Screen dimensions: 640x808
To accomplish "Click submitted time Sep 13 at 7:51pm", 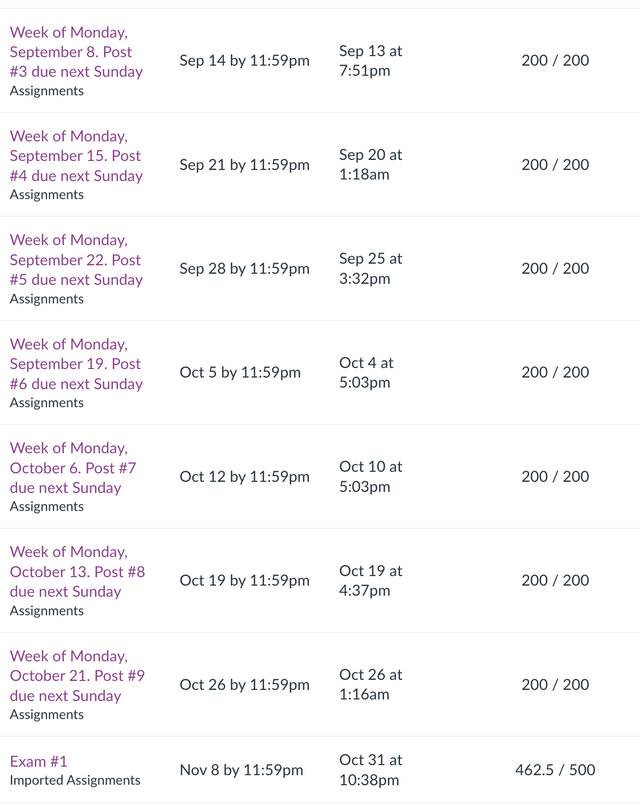I will [370, 60].
